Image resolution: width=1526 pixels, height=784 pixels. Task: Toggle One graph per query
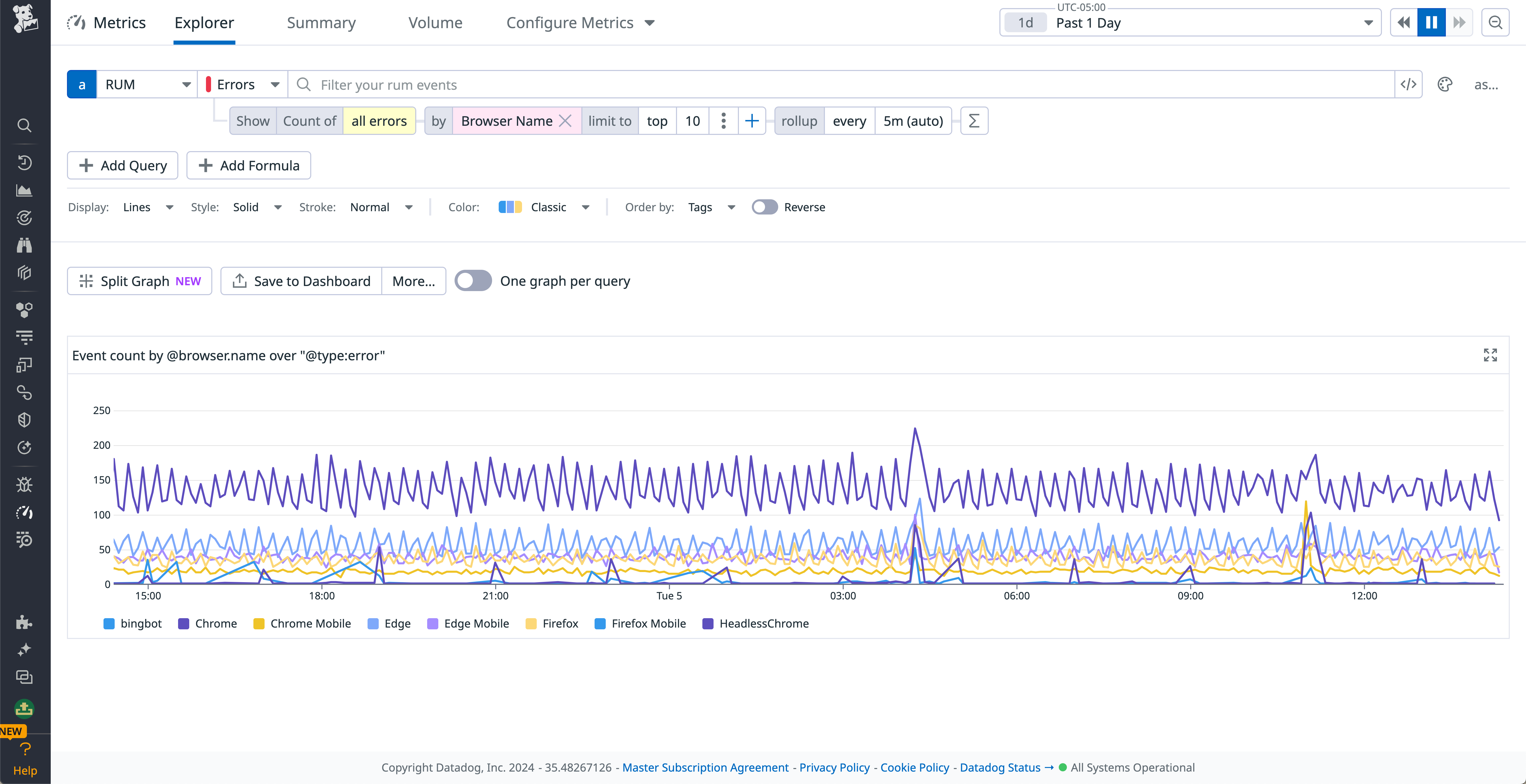coord(473,281)
